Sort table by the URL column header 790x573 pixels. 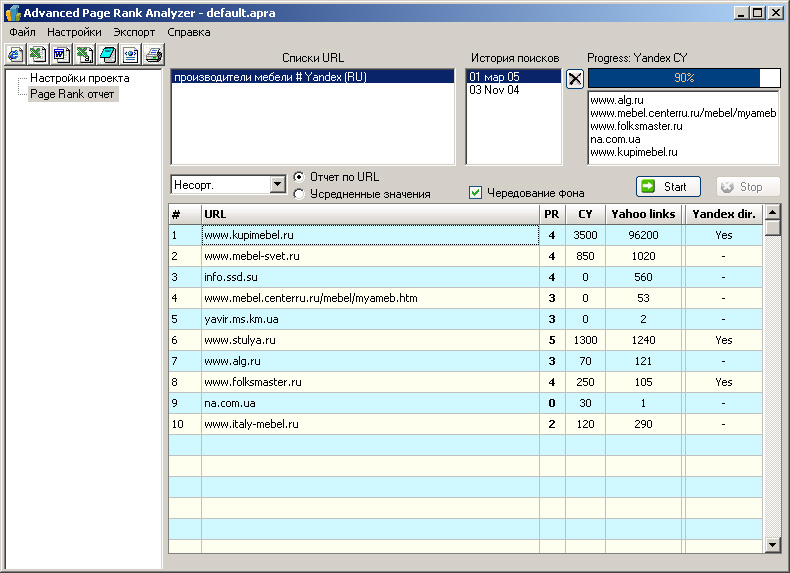click(370, 214)
